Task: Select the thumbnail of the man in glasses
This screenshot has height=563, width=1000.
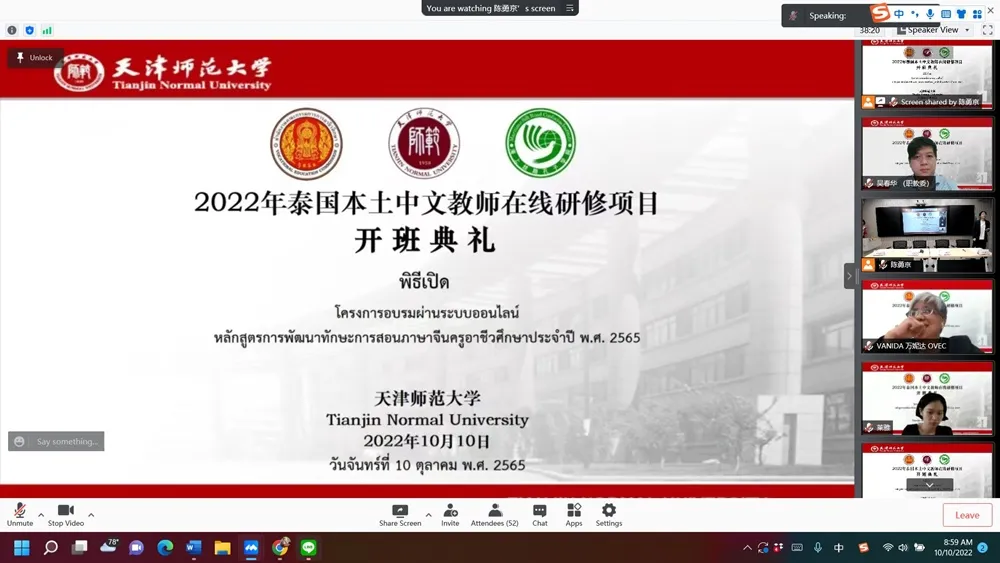Action: [x=927, y=154]
